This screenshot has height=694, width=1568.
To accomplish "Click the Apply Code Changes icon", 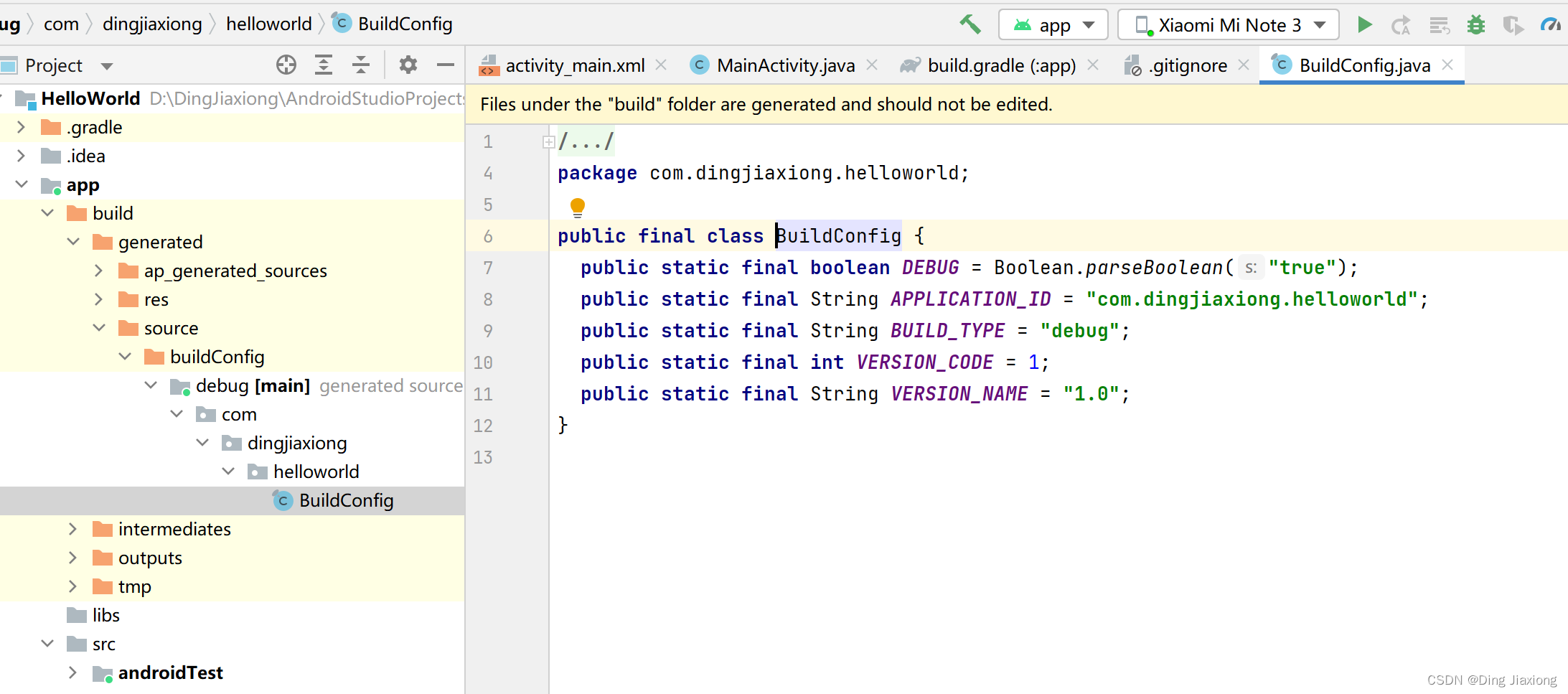I will [1439, 26].
